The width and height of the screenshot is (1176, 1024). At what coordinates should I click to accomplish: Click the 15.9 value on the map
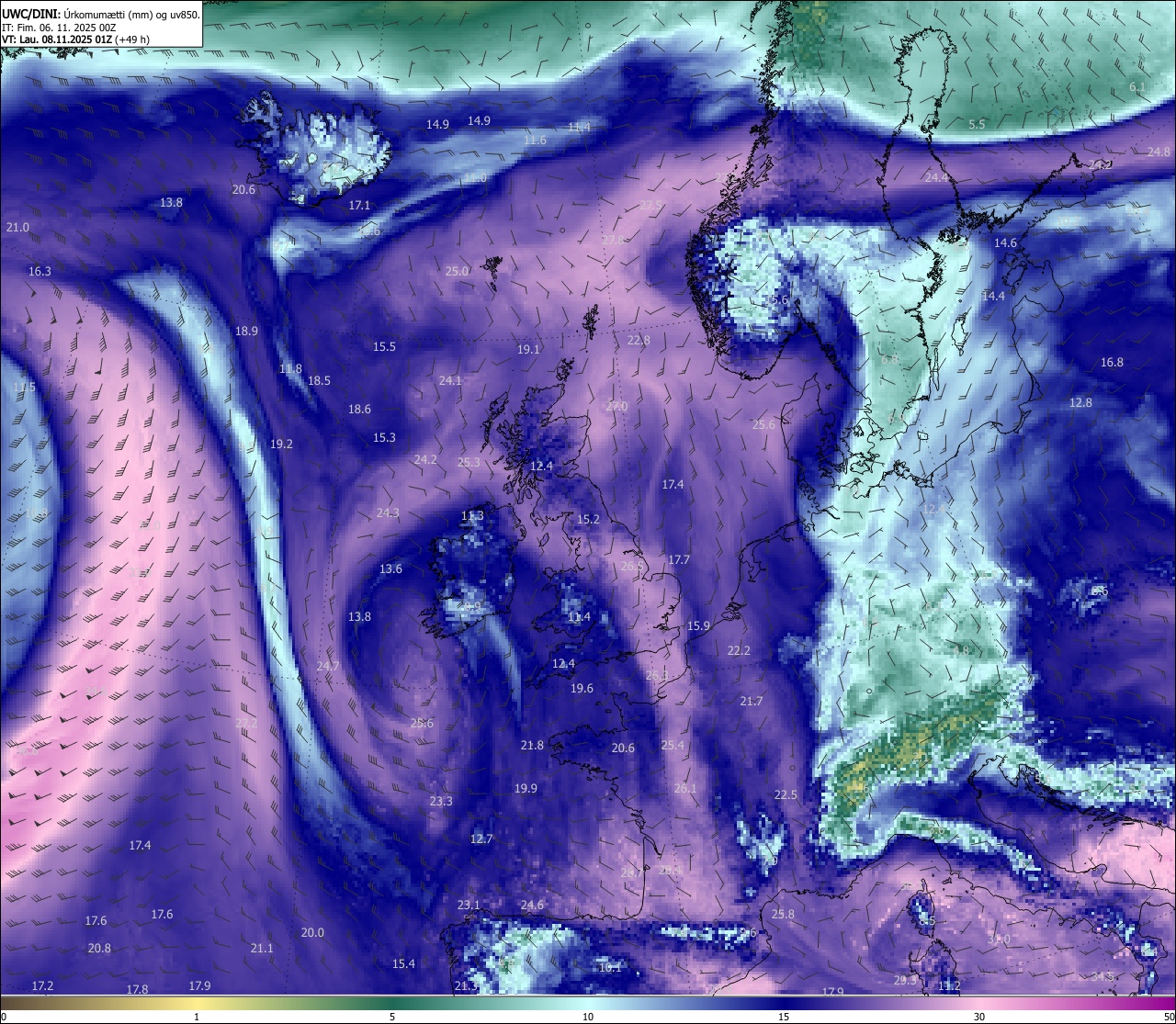pyautogui.click(x=698, y=626)
